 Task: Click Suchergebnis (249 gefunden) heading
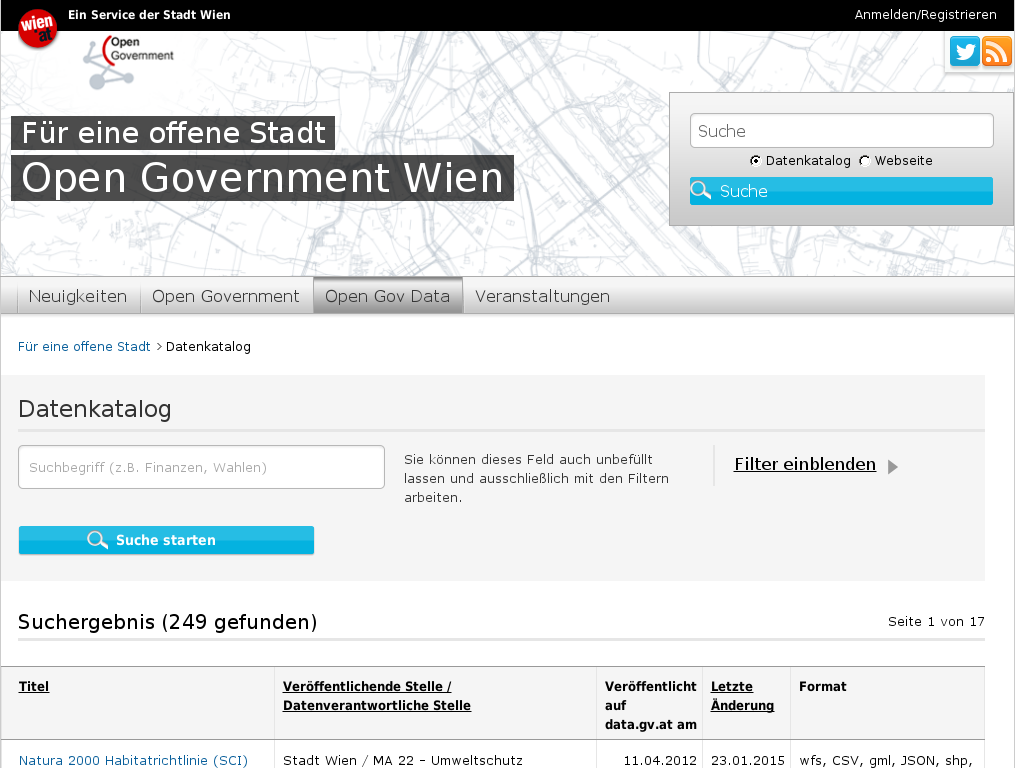[x=167, y=622]
